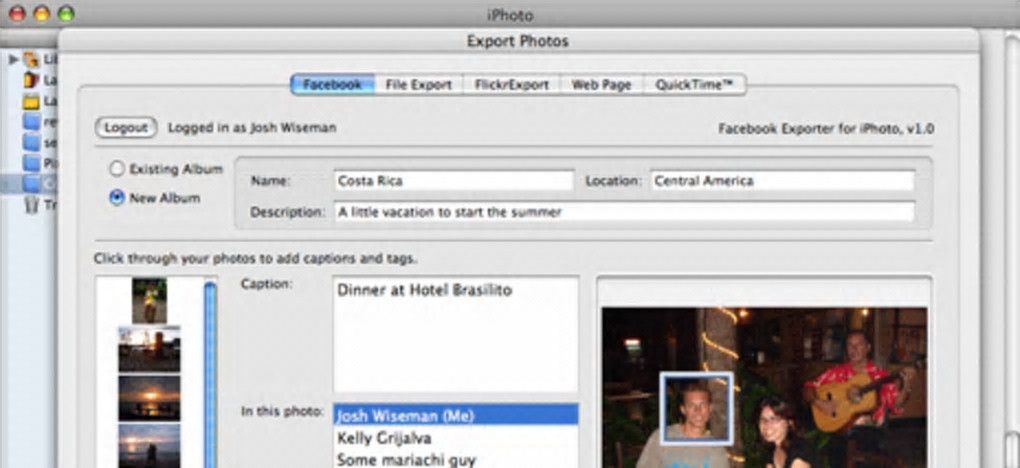Image resolution: width=1020 pixels, height=468 pixels.
Task: Zoom iPhoto window using the green button
Action: [x=66, y=13]
